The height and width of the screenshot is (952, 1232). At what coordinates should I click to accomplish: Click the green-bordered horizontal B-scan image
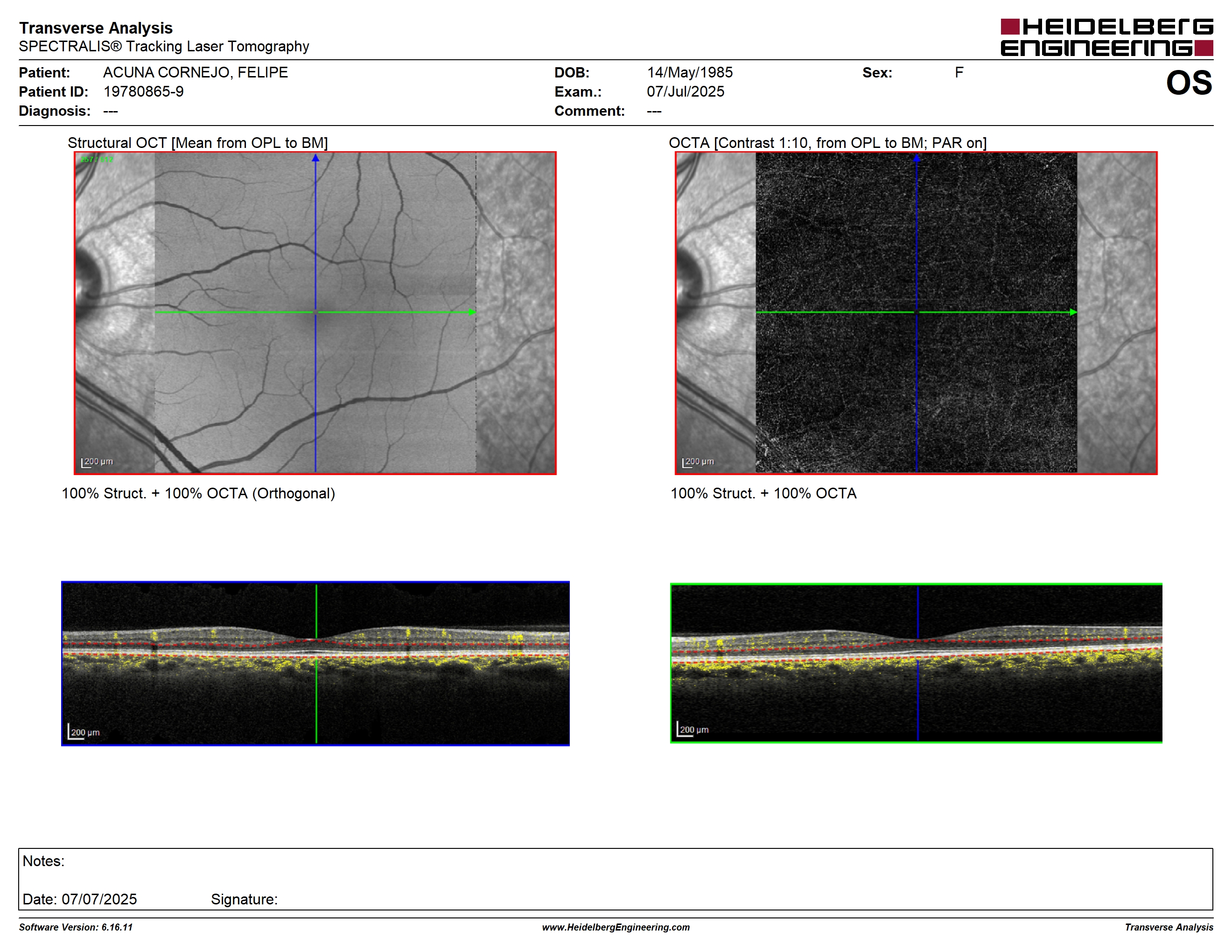[916, 663]
